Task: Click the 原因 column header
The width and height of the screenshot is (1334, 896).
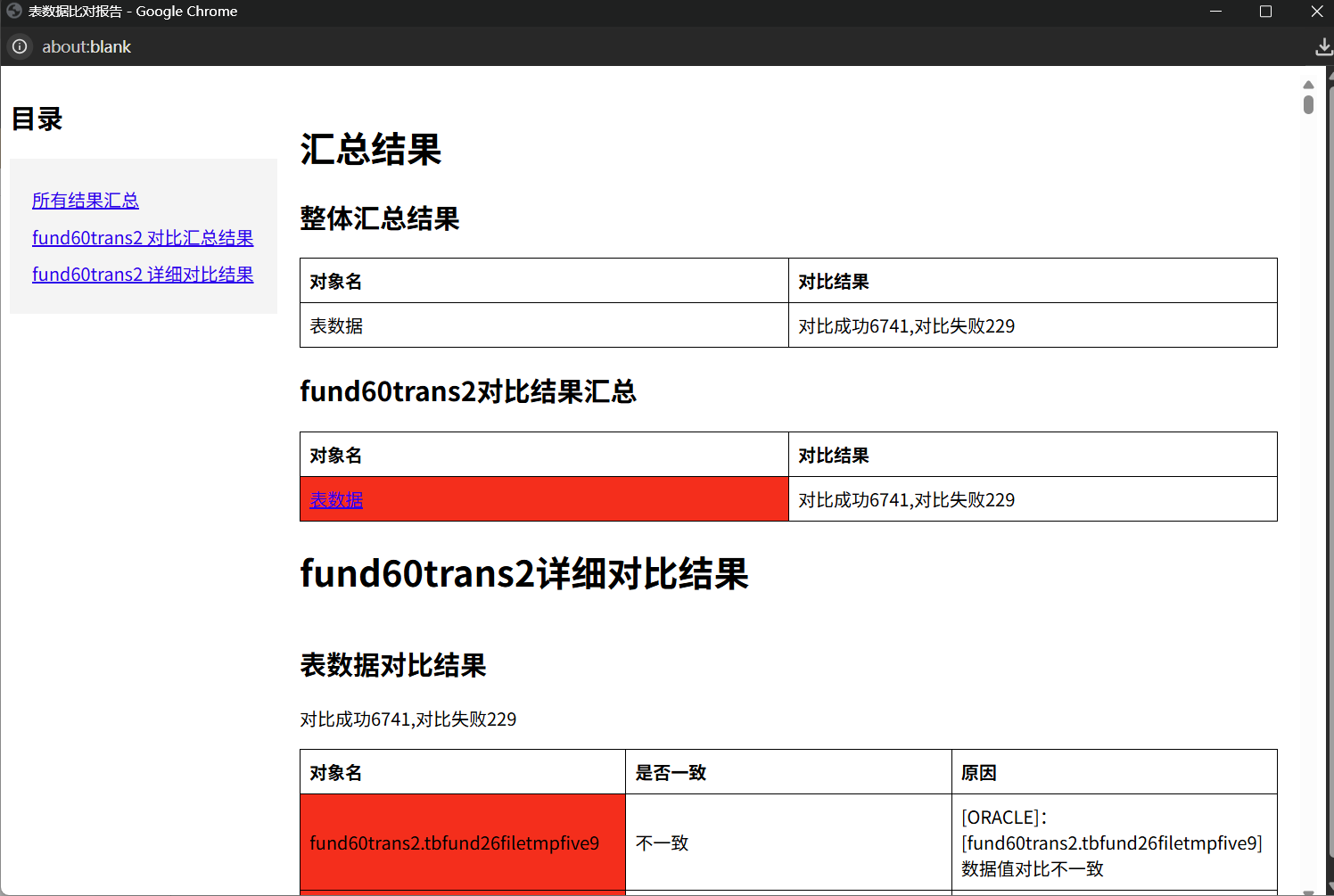Action: tap(979, 772)
